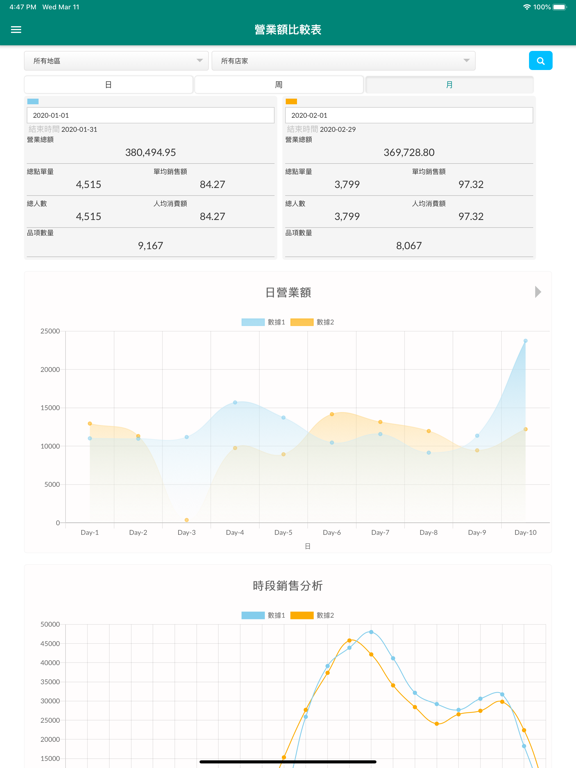Click the Day-6 orange data point
The height and width of the screenshot is (768, 576).
tap(332, 414)
